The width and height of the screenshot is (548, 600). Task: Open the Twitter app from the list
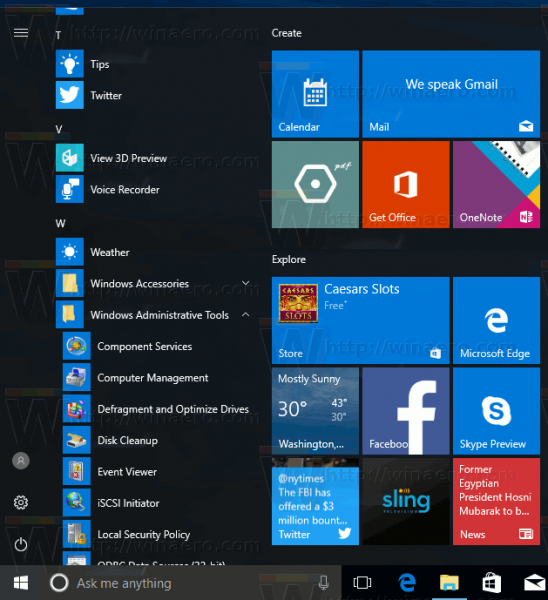153,95
